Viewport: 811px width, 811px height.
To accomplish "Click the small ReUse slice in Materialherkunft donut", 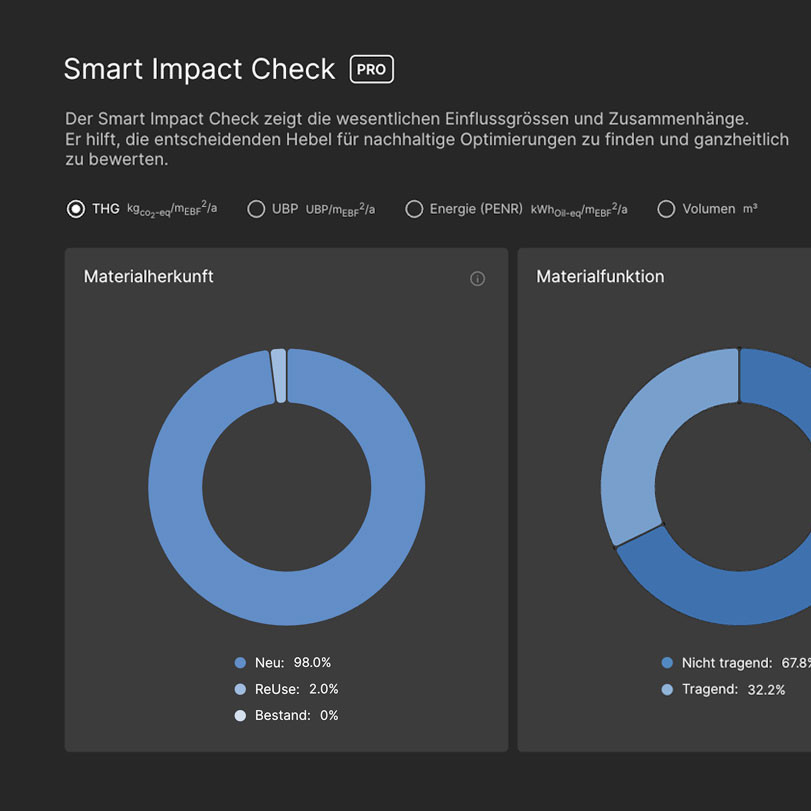I will click(x=279, y=376).
